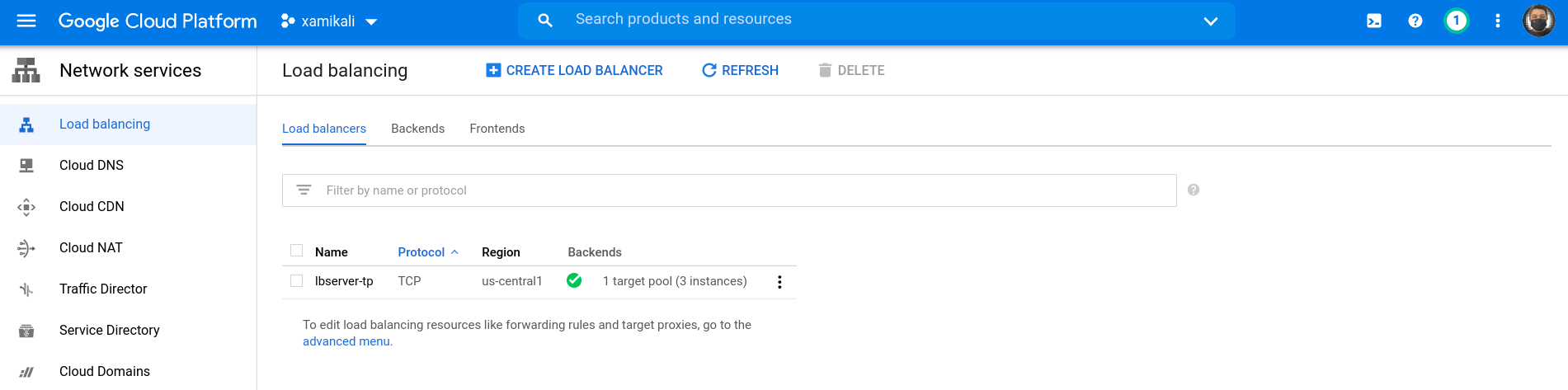Click the Google Cloud Platform logo
The width and height of the screenshot is (1568, 390).
click(x=158, y=21)
